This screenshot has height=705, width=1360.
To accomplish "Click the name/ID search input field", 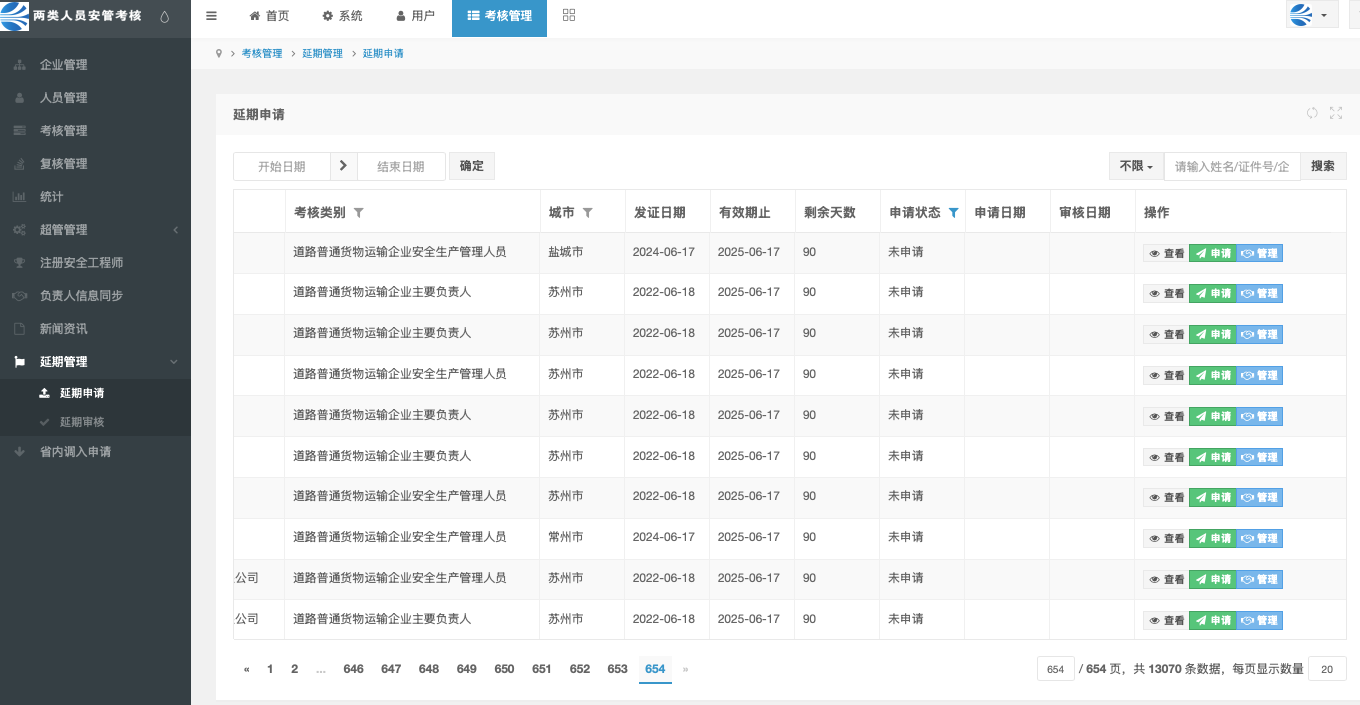I will 1232,166.
